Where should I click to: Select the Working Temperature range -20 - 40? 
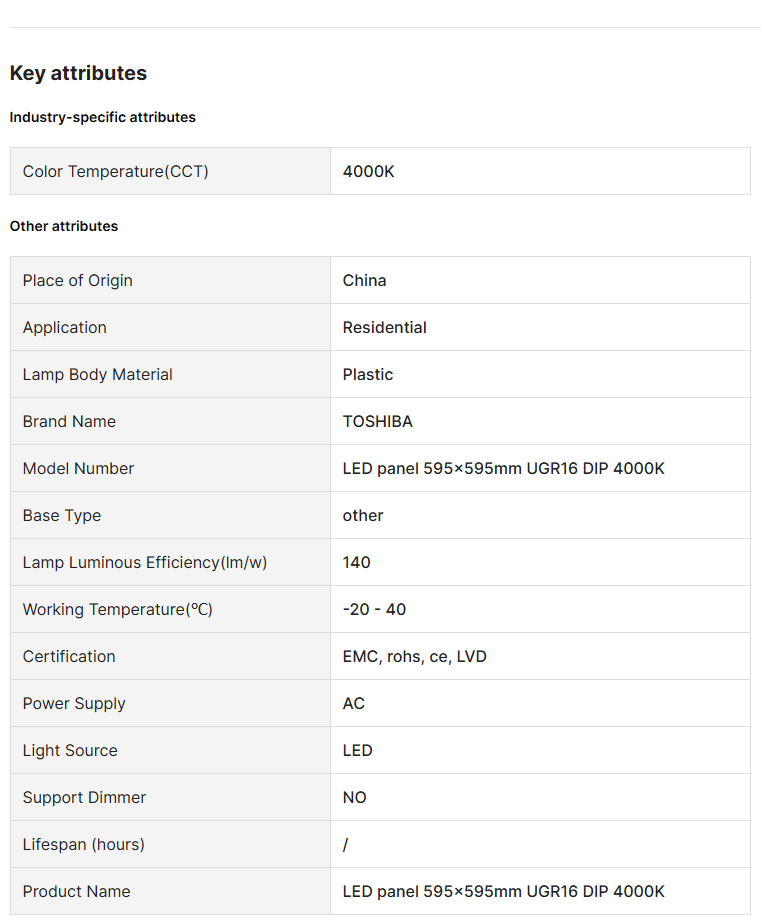pyautogui.click(x=375, y=609)
